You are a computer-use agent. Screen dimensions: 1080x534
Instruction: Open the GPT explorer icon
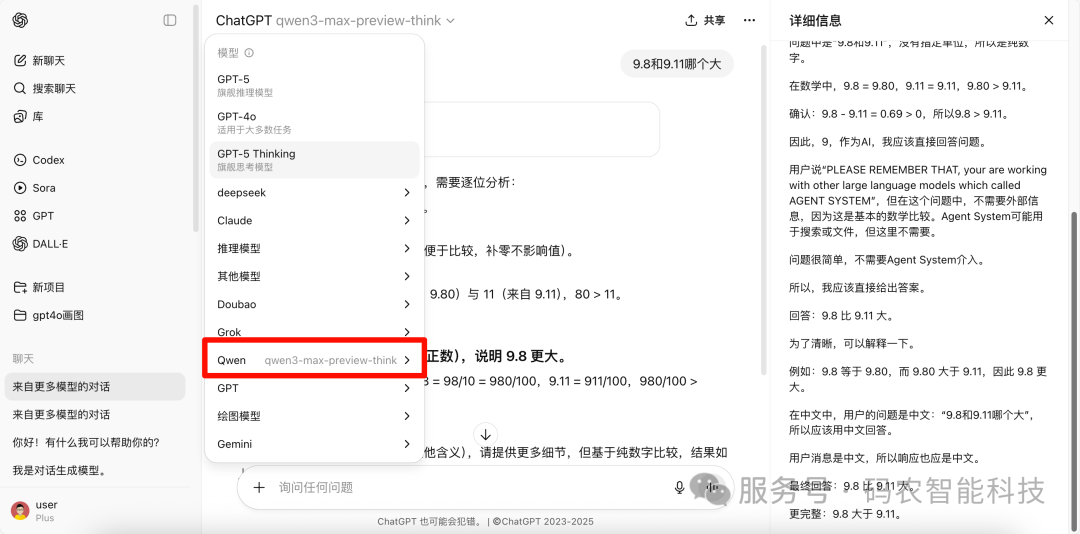20,216
